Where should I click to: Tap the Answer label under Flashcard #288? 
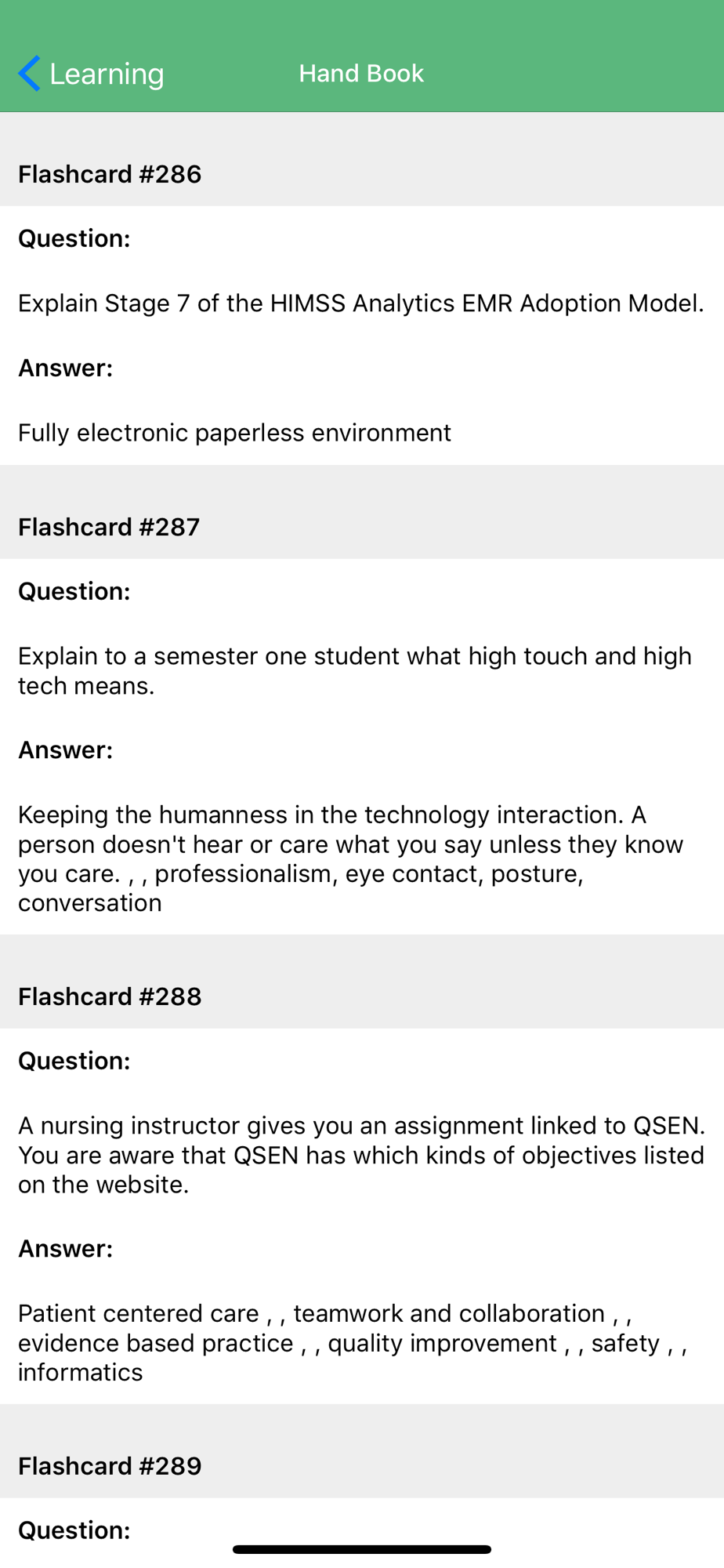coord(66,1248)
